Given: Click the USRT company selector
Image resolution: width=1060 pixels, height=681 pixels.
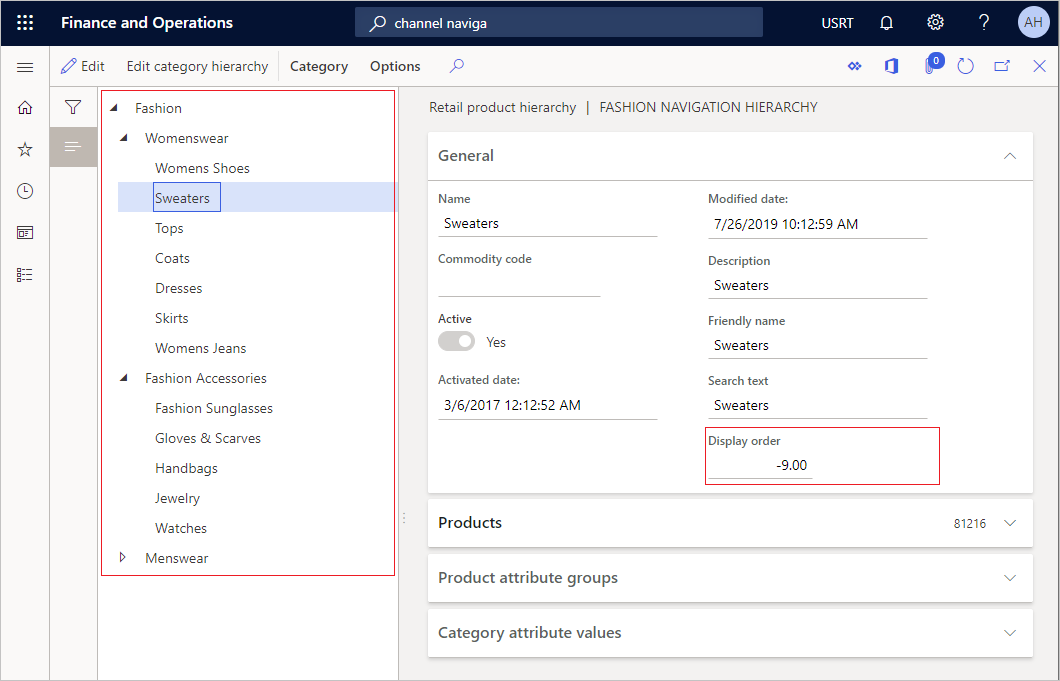Looking at the screenshot, I should tap(837, 23).
